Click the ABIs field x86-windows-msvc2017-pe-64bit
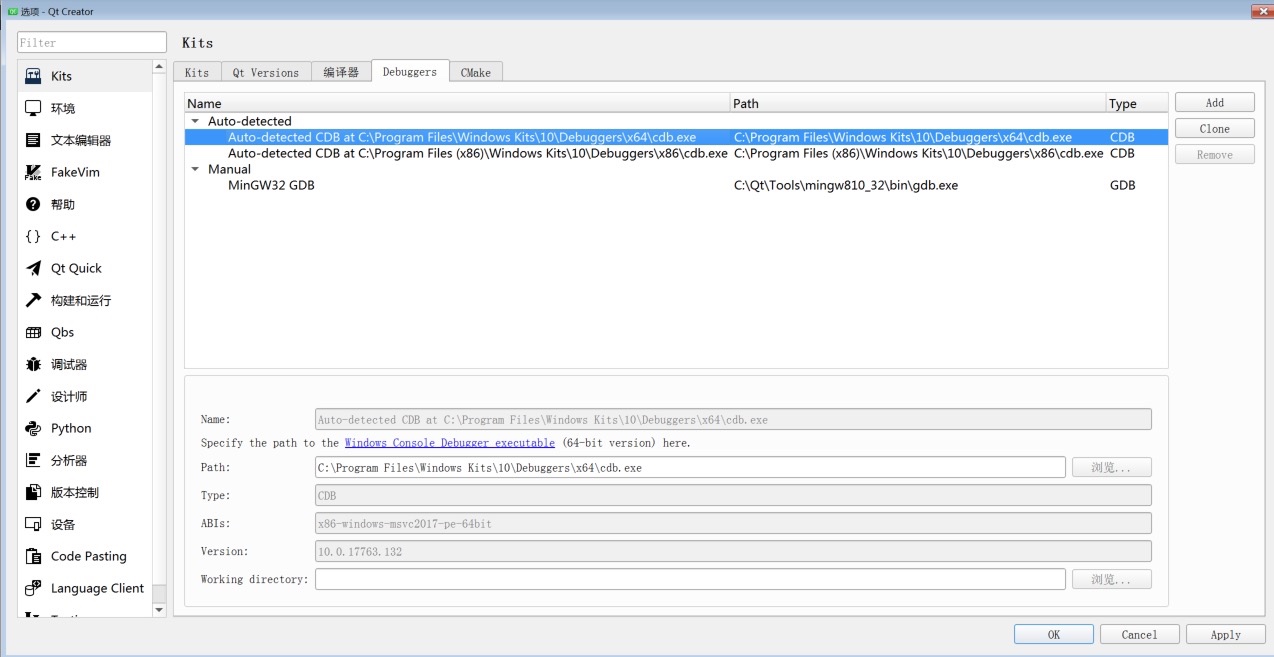The height and width of the screenshot is (657, 1274). pos(733,523)
